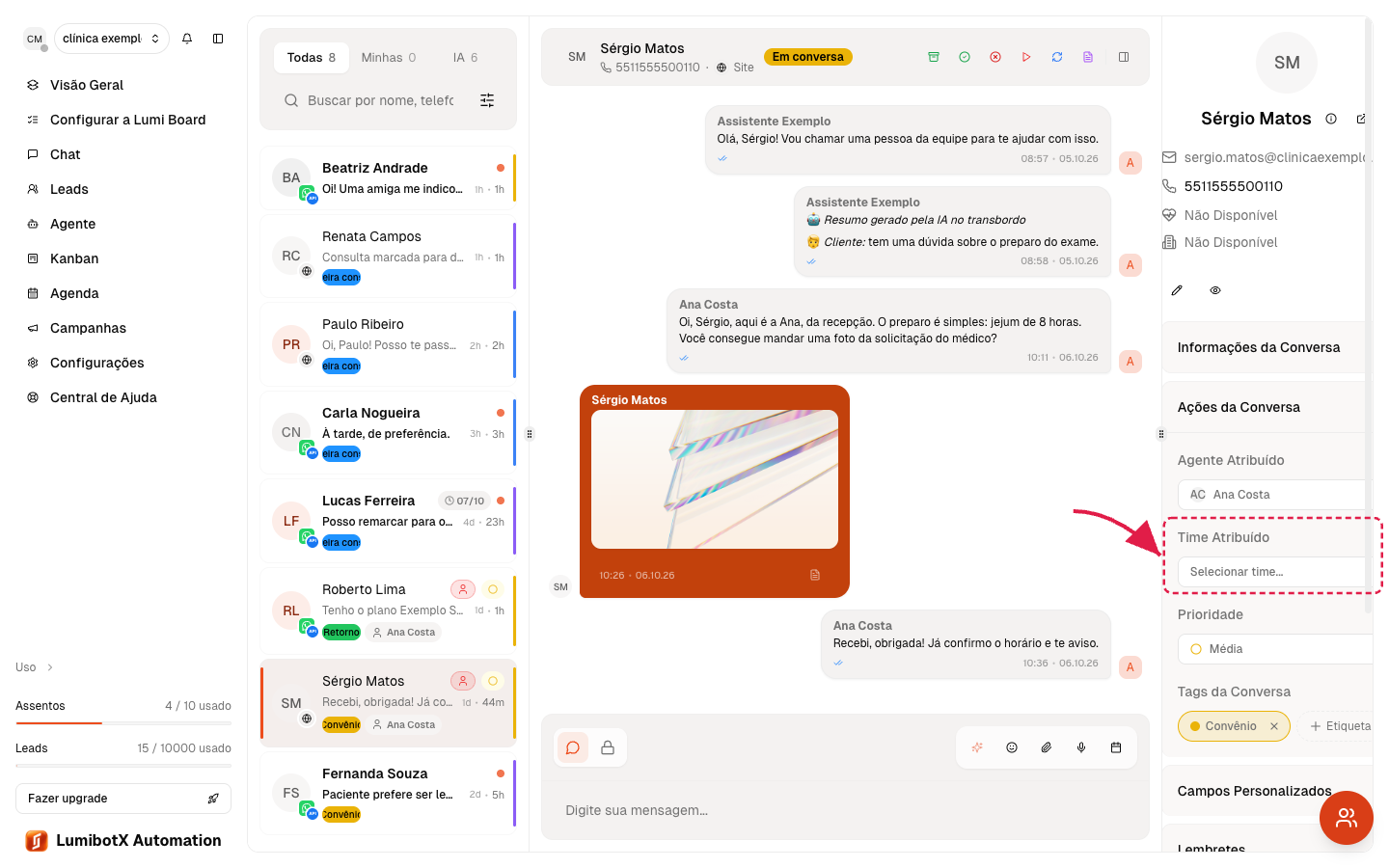
Task: Click the AI sparkle icon in the composer
Action: pyautogui.click(x=977, y=747)
